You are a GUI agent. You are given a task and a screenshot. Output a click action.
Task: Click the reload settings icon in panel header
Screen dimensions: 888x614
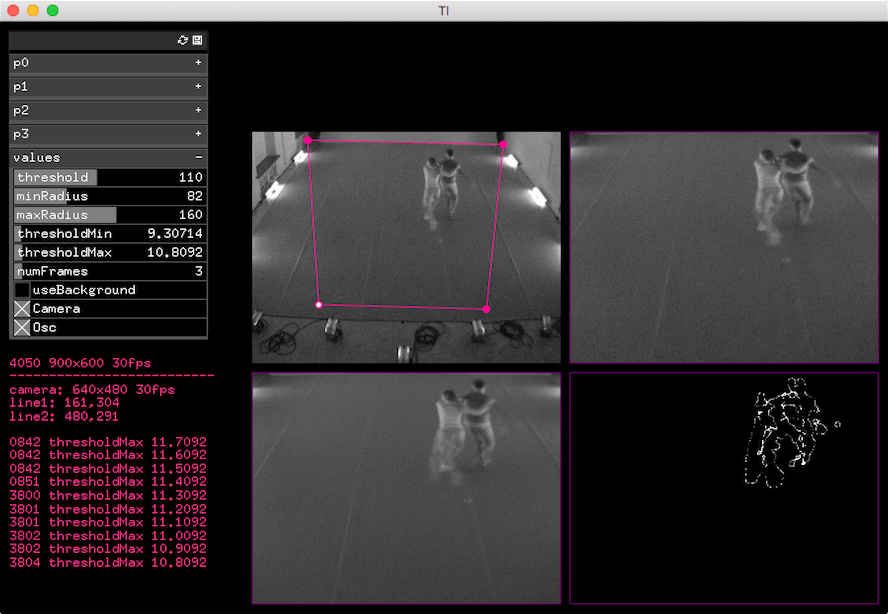pos(182,40)
